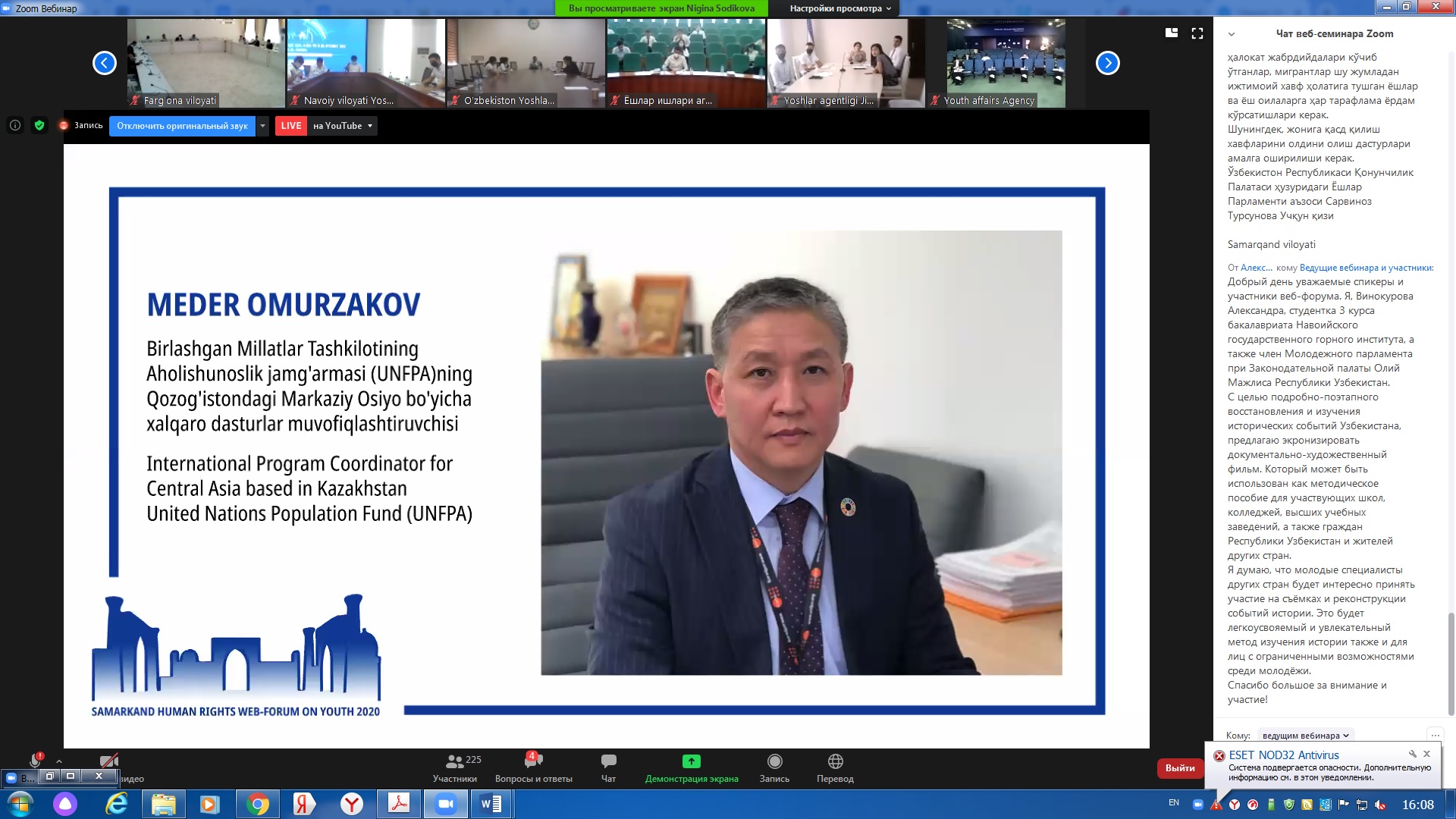The height and width of the screenshot is (819, 1456).
Task: Dismiss the ESET NOD32 notification
Action: coord(1426,754)
